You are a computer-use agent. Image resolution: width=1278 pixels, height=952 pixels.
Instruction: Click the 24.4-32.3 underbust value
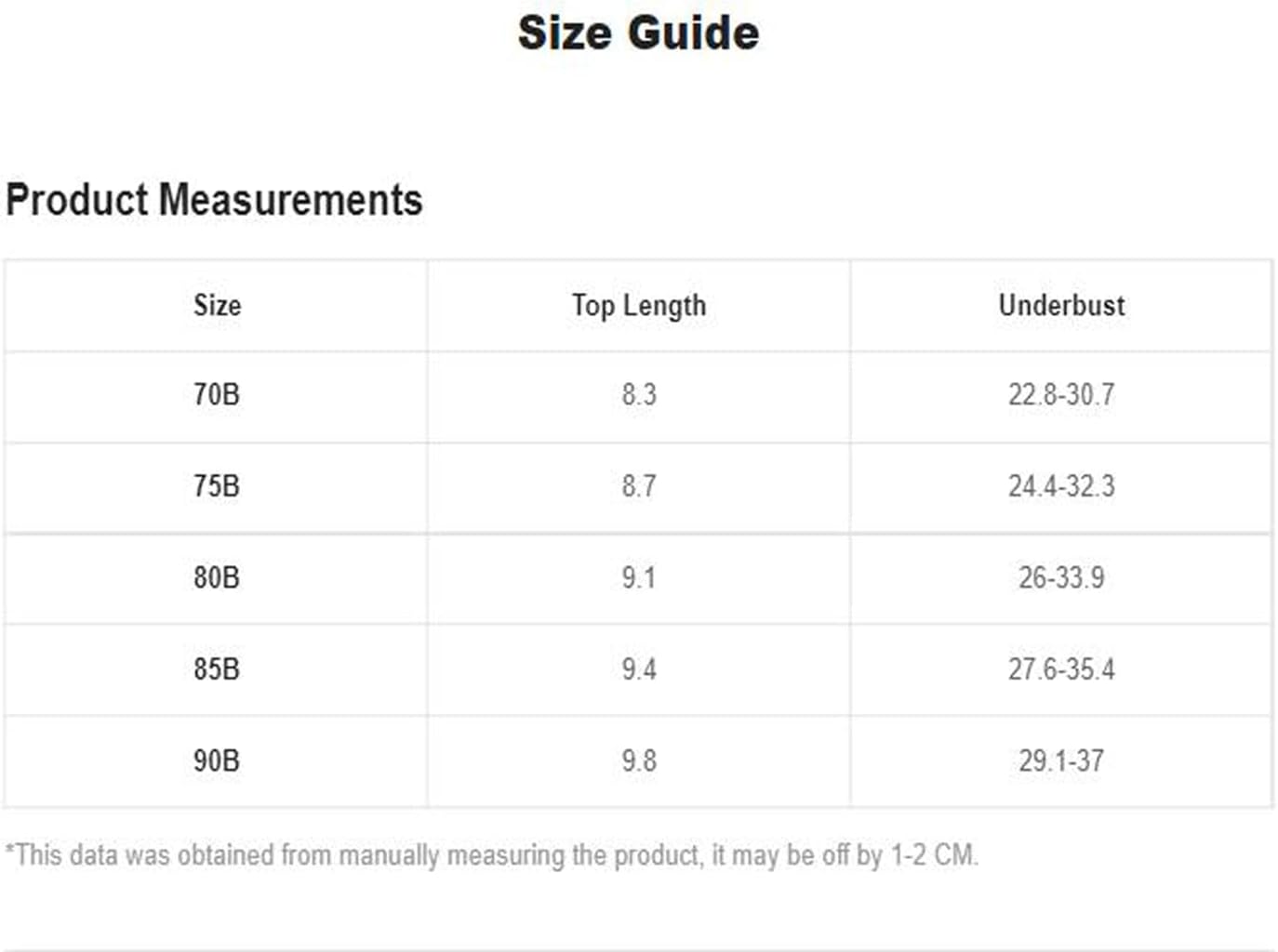1061,485
